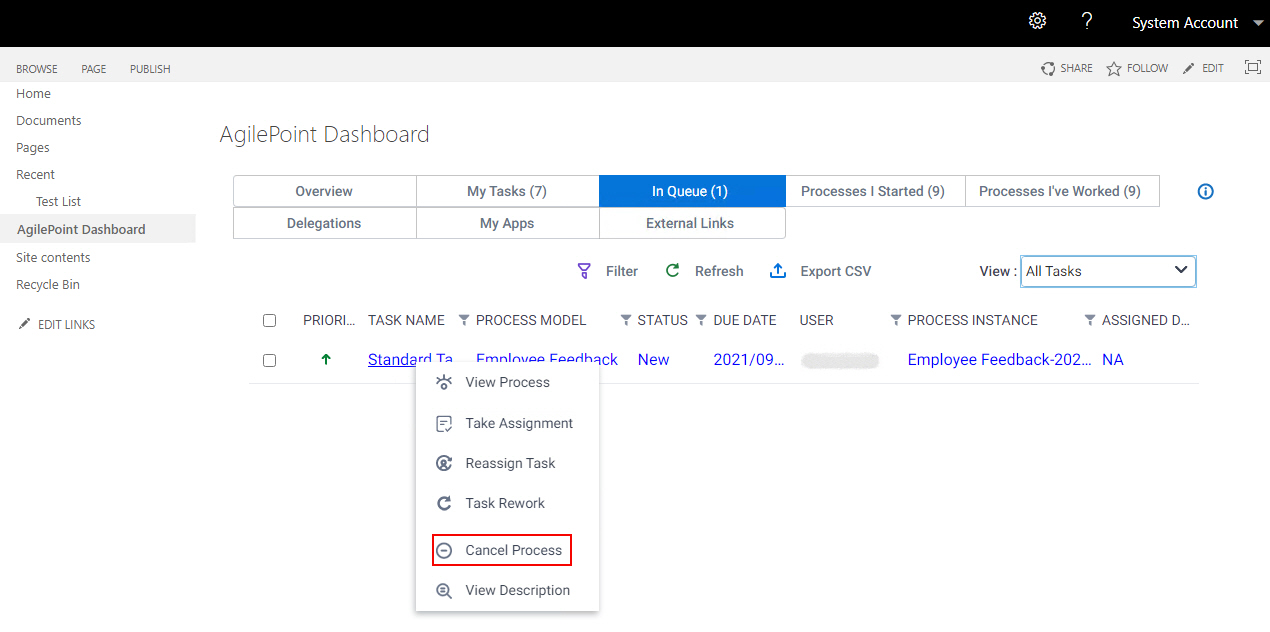
Task: Click the Refresh icon
Action: point(673,271)
